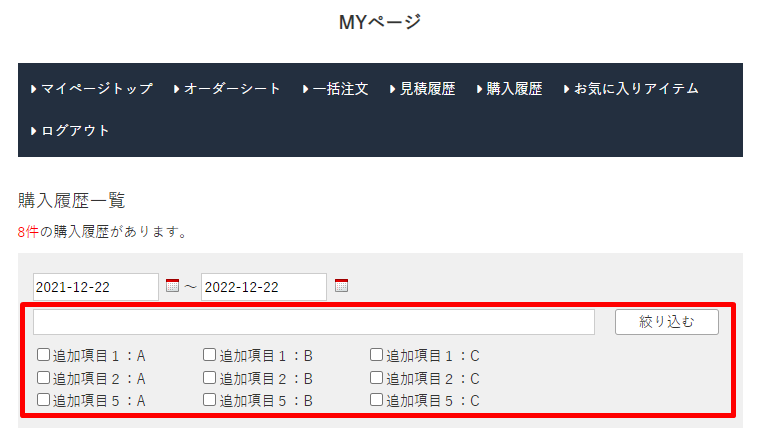Focus the end date field 2022-12-22
Viewport: 767px width, 446px height.
264,287
